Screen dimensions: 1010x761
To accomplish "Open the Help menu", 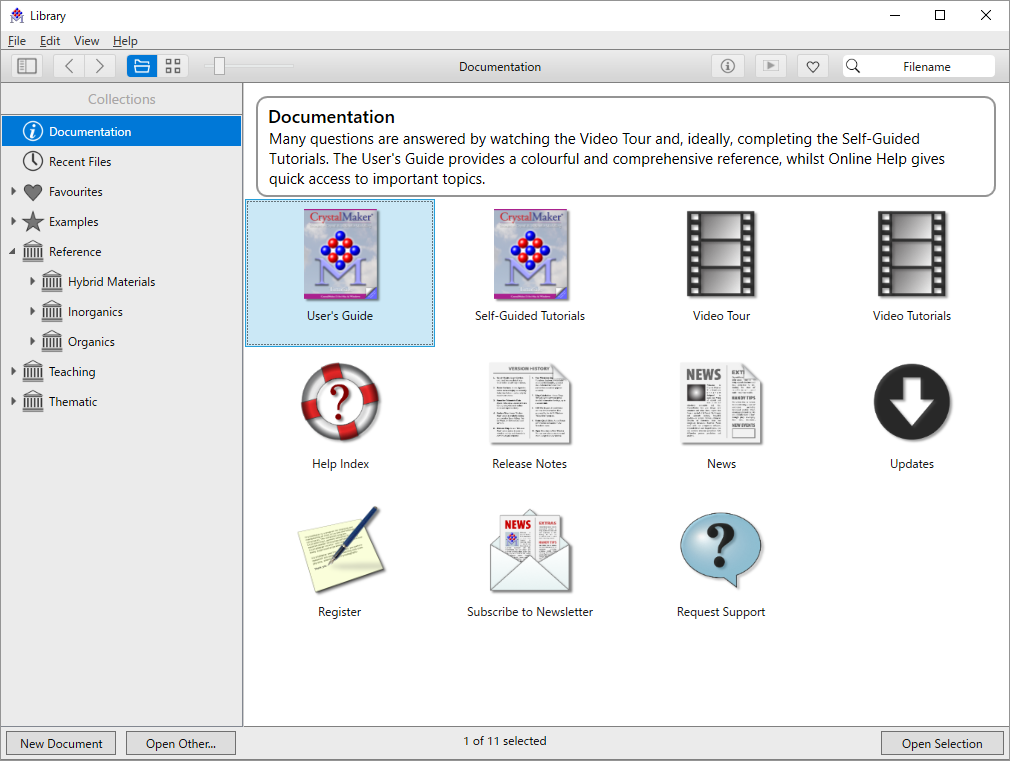I will pyautogui.click(x=125, y=41).
